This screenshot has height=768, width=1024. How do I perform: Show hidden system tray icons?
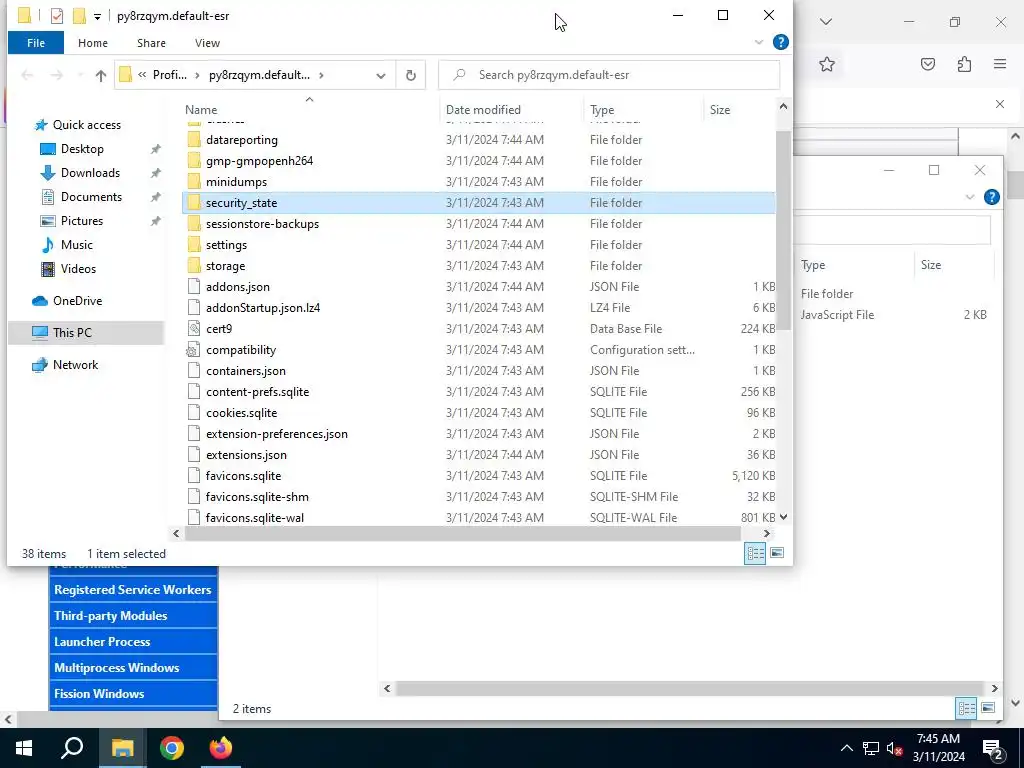[846, 748]
